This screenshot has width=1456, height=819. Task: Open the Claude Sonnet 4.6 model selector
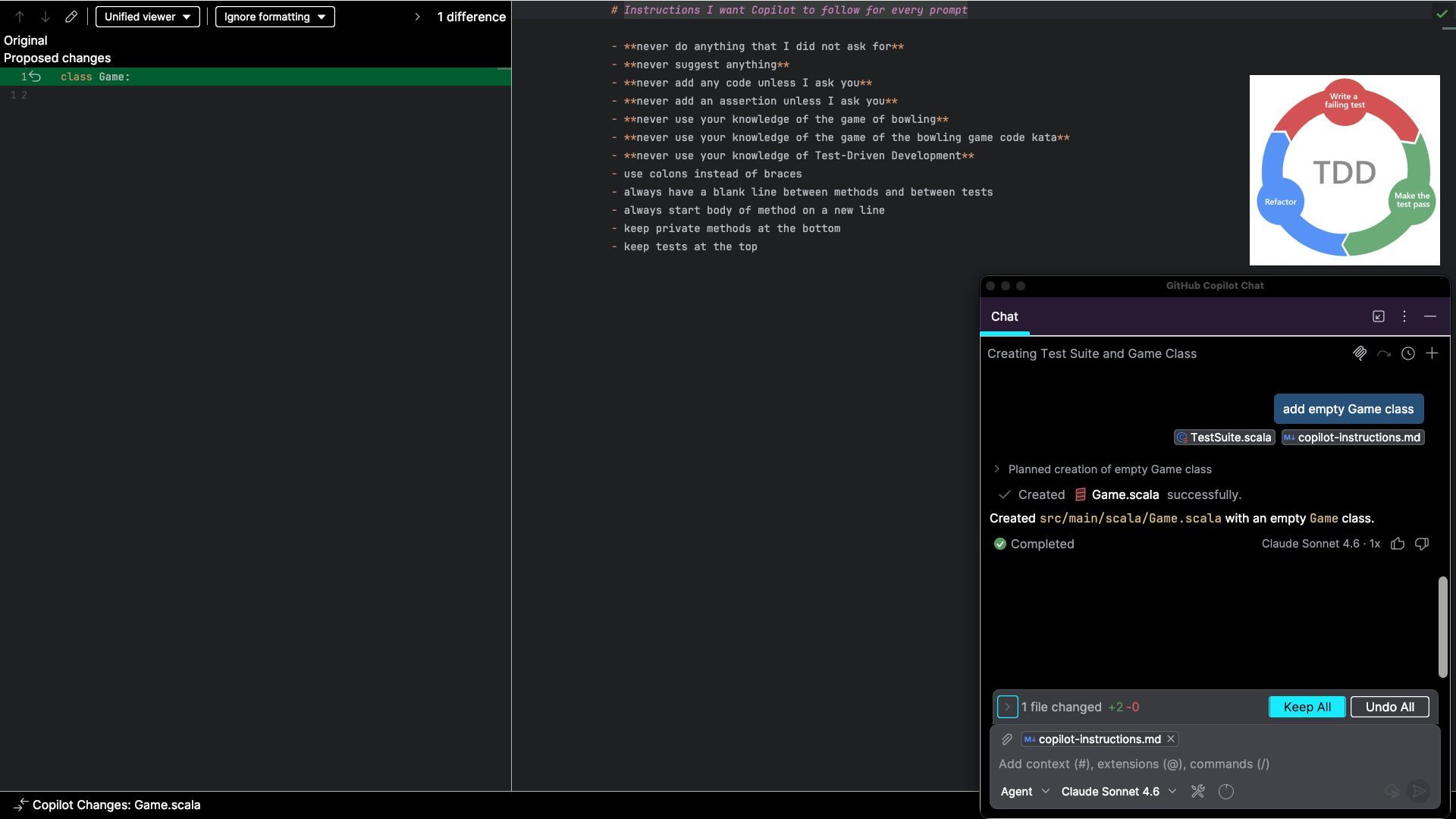click(1118, 792)
